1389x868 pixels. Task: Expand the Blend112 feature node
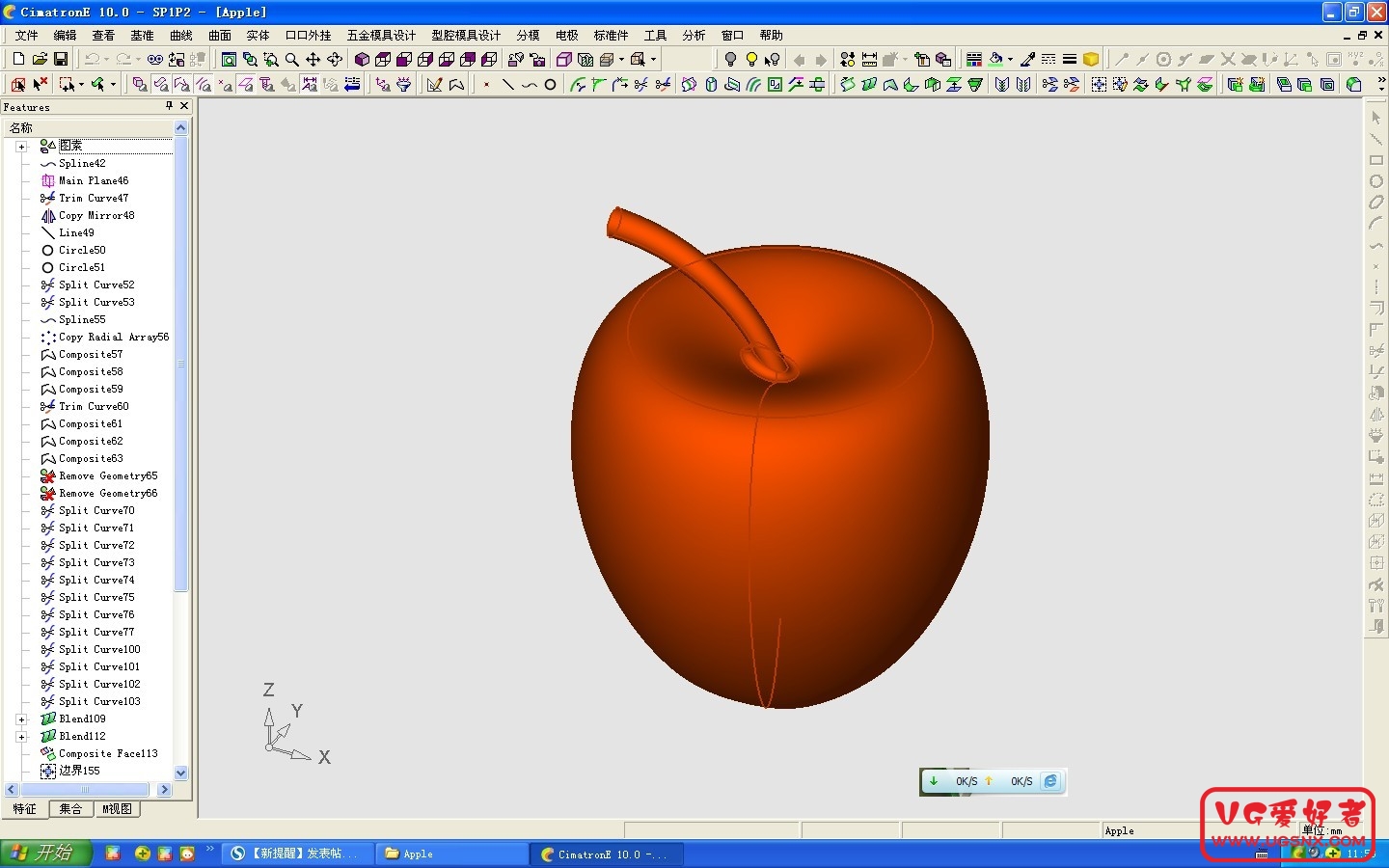tap(21, 737)
